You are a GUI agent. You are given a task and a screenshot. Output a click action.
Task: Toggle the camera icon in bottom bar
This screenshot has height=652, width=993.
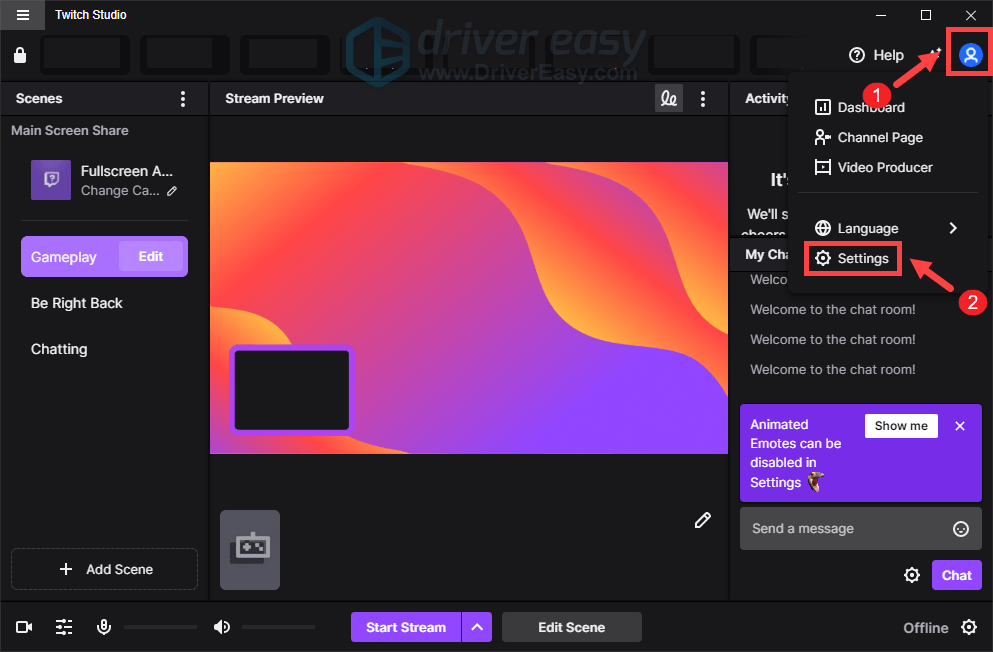pos(24,627)
